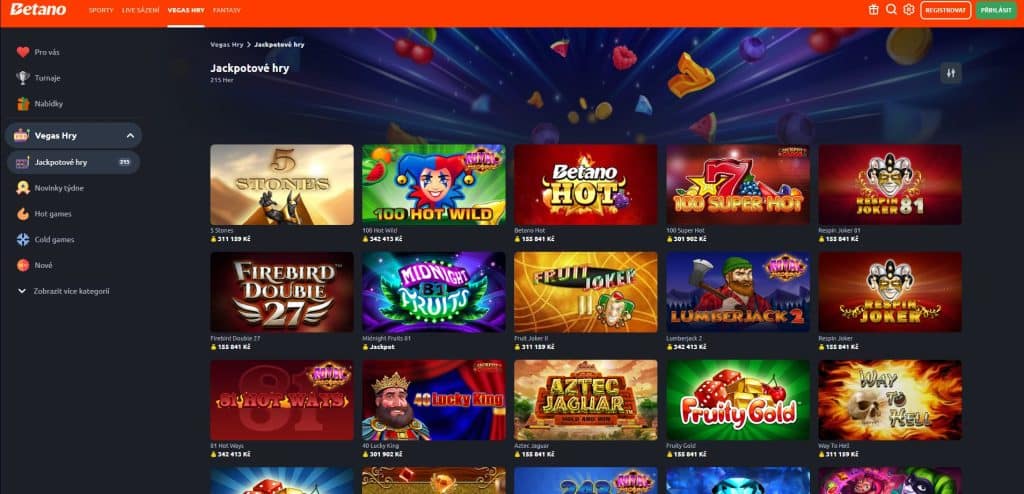
Task: Open the settings gear icon
Action: coord(908,10)
